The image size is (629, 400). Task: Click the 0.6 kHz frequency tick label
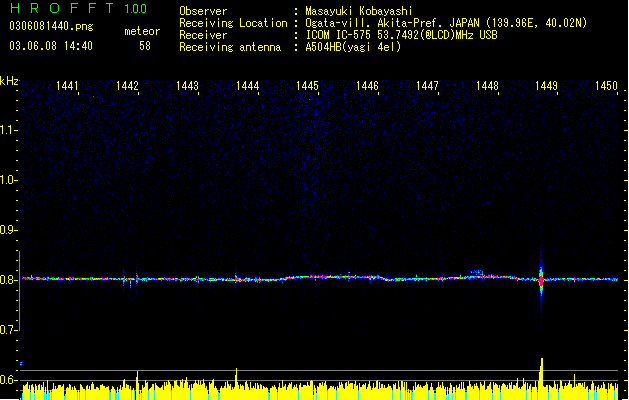coord(8,380)
